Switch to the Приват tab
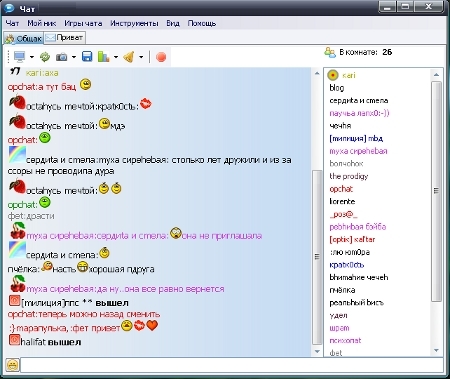 [x=65, y=38]
